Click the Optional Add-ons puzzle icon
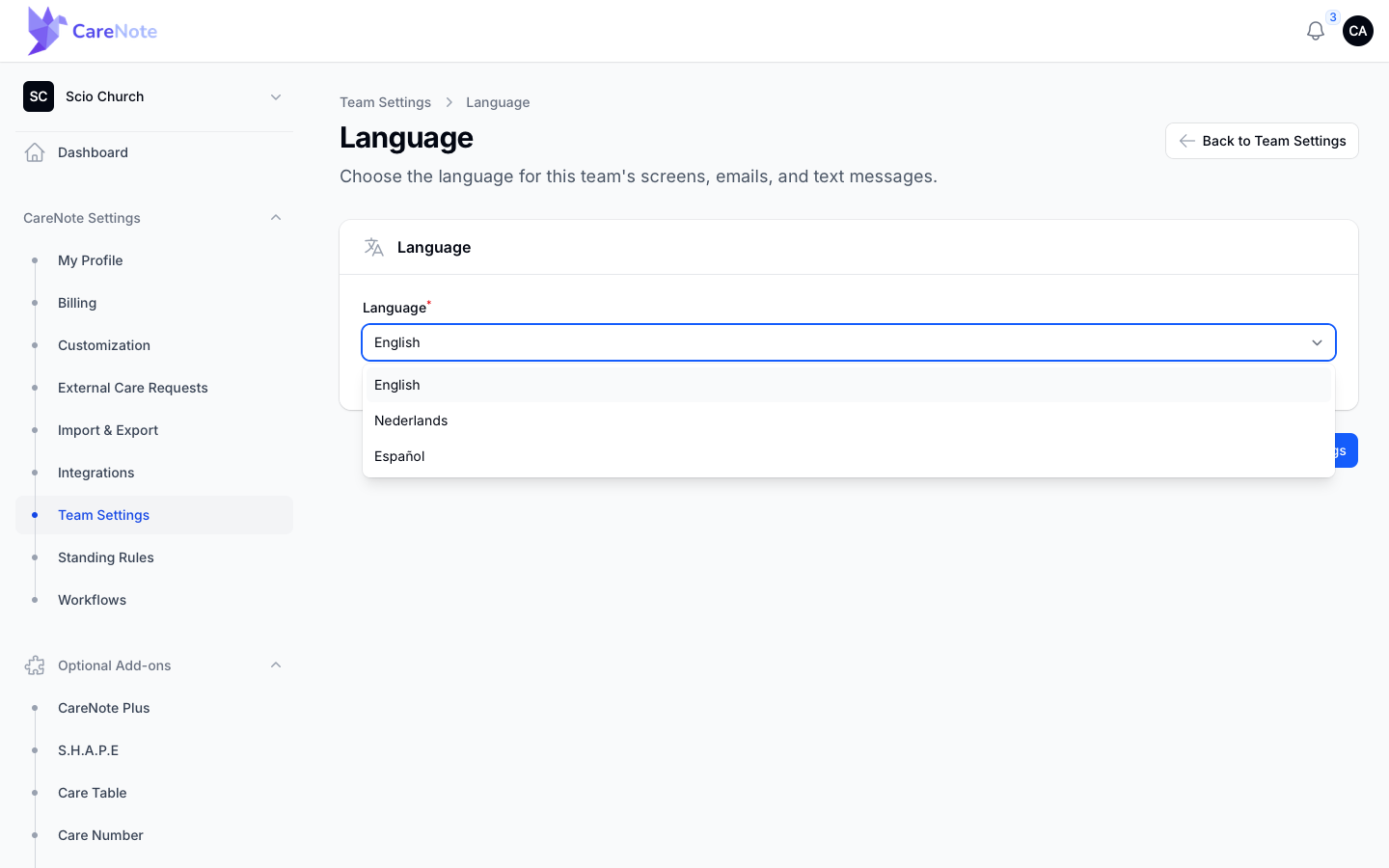 [35, 665]
